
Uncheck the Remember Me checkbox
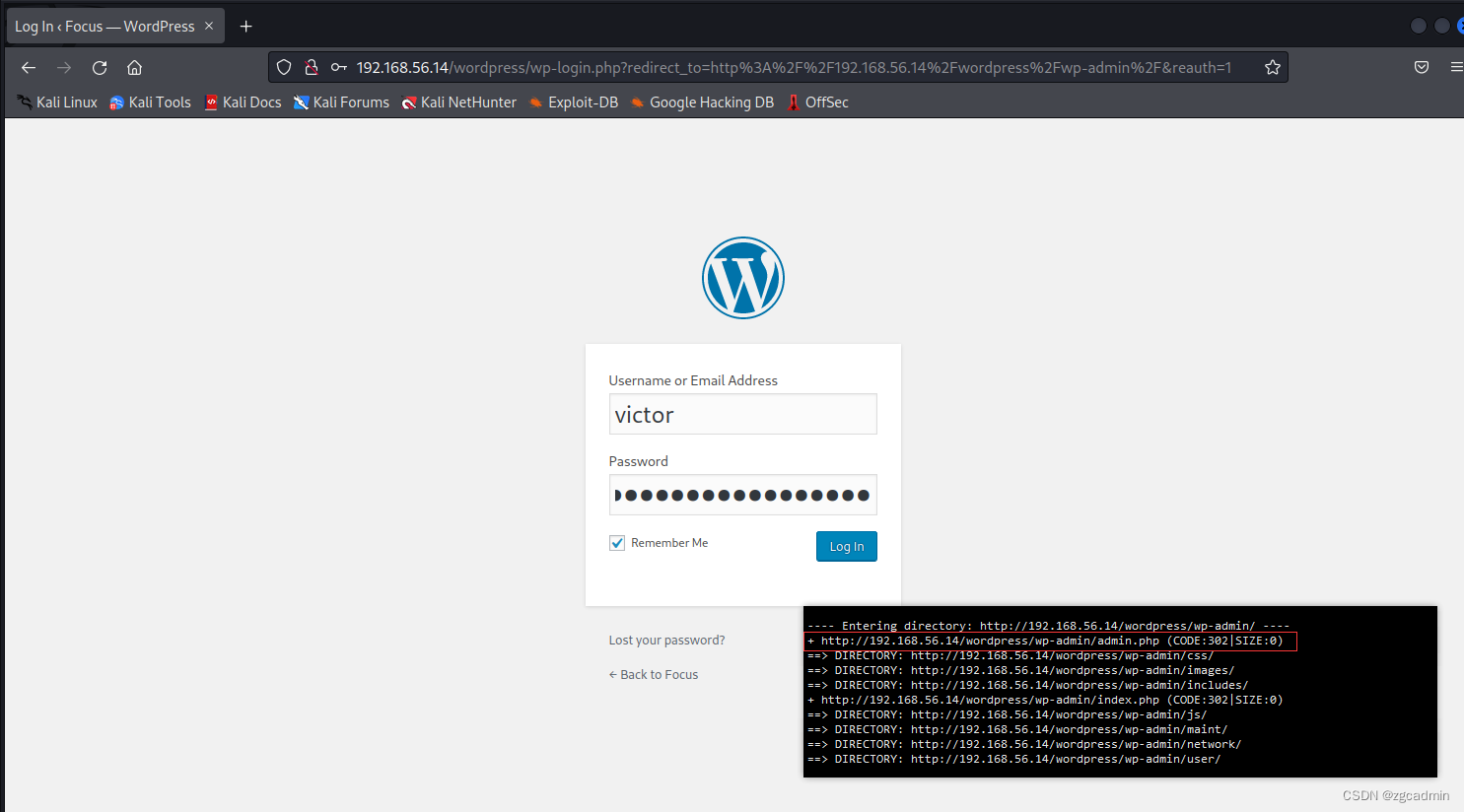coord(617,543)
